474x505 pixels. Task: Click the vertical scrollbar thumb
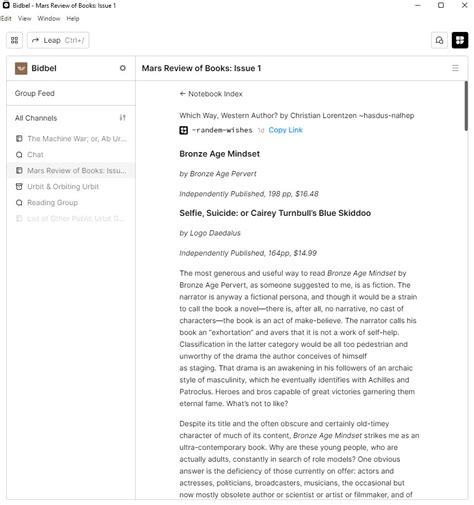pos(466,106)
